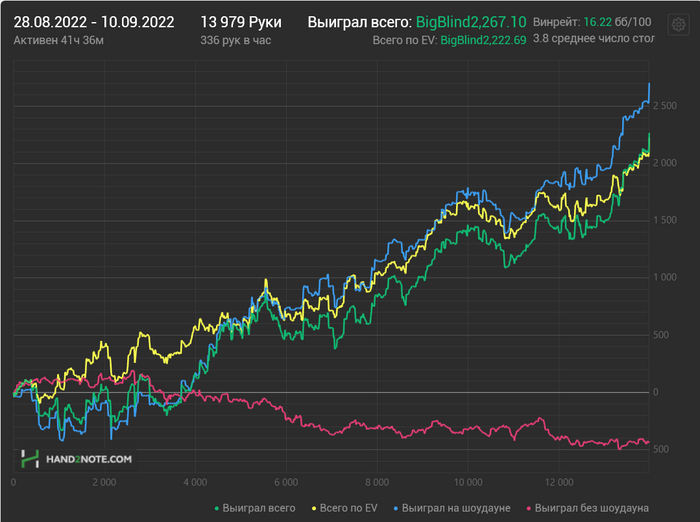The image size is (700, 522).
Task: Open the chart settings gear icon
Action: [x=678, y=24]
